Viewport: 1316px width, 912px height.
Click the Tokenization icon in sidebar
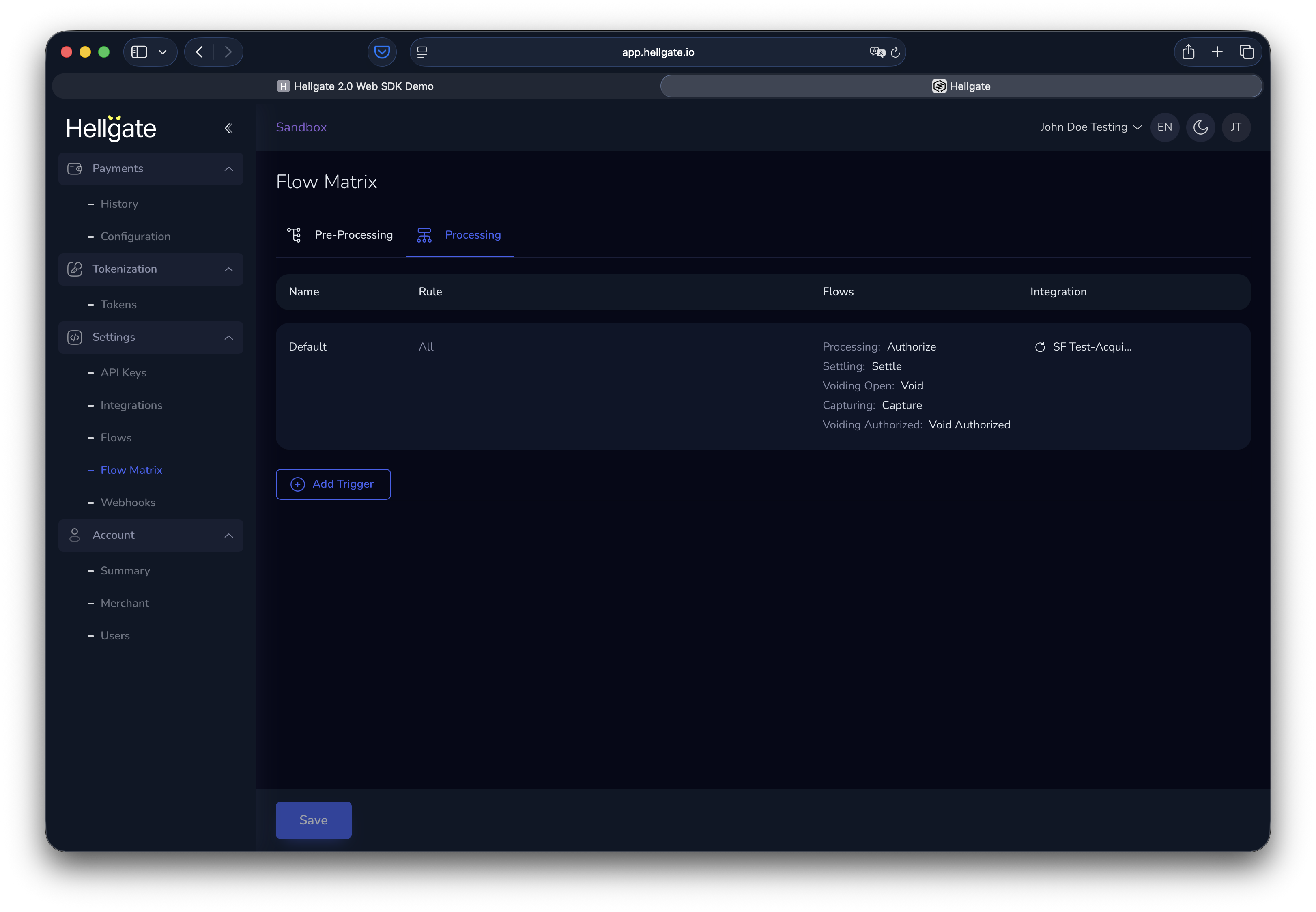pyautogui.click(x=75, y=269)
